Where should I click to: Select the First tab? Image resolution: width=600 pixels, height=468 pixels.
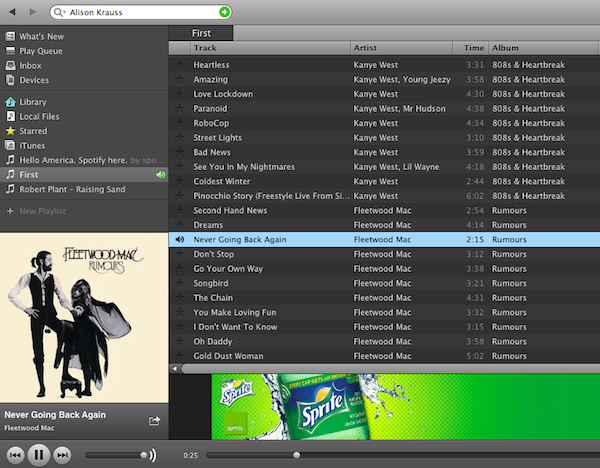click(201, 33)
